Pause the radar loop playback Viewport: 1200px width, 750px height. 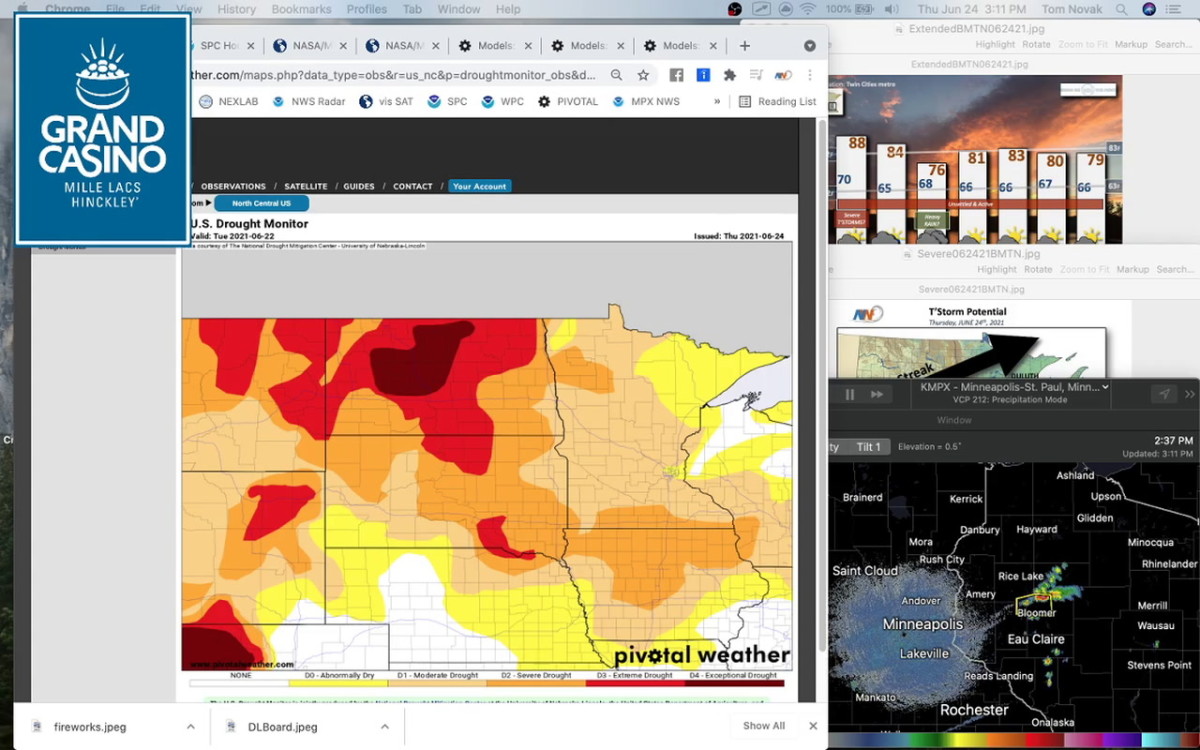click(849, 393)
